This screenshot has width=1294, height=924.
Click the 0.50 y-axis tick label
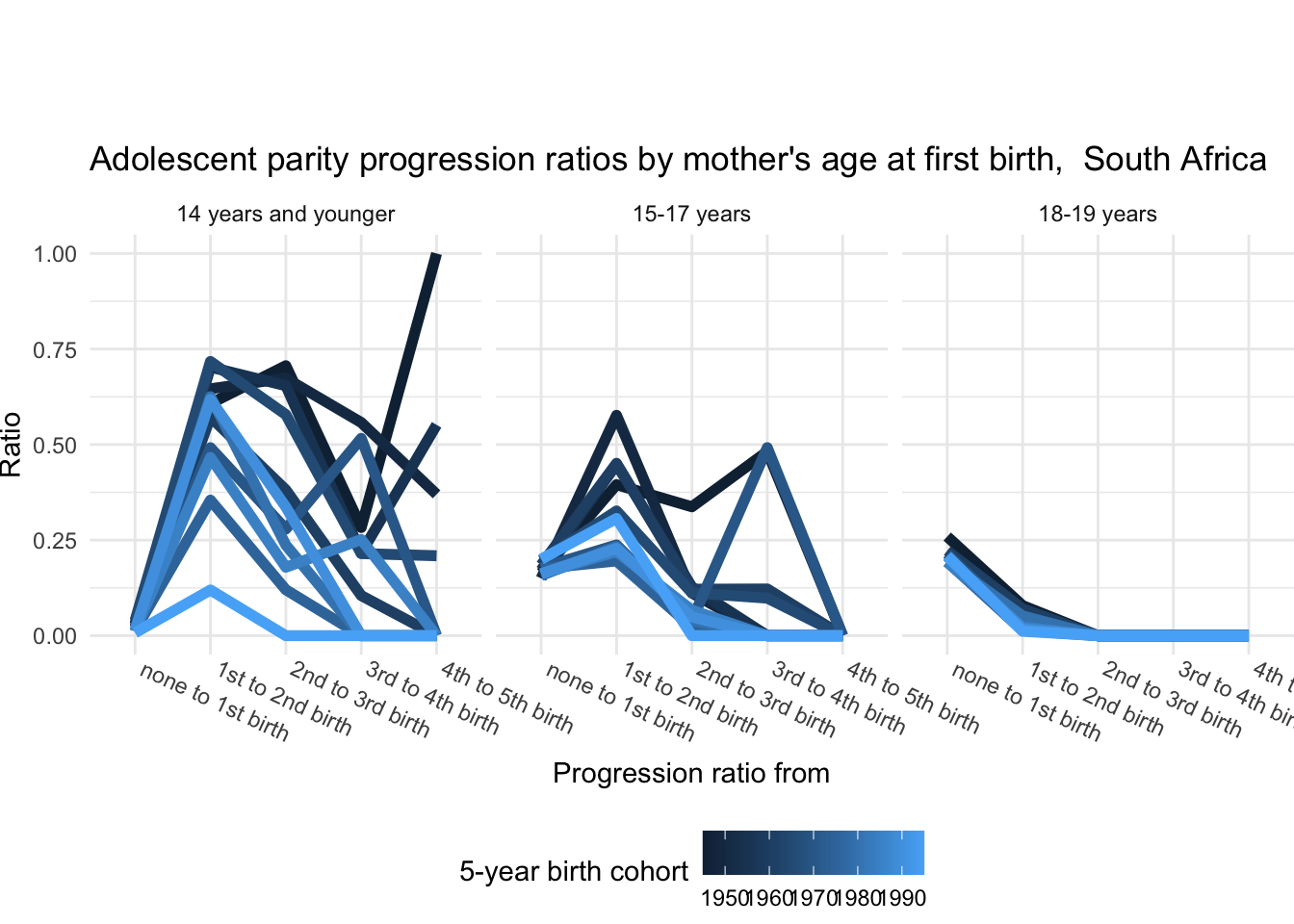pos(55,445)
